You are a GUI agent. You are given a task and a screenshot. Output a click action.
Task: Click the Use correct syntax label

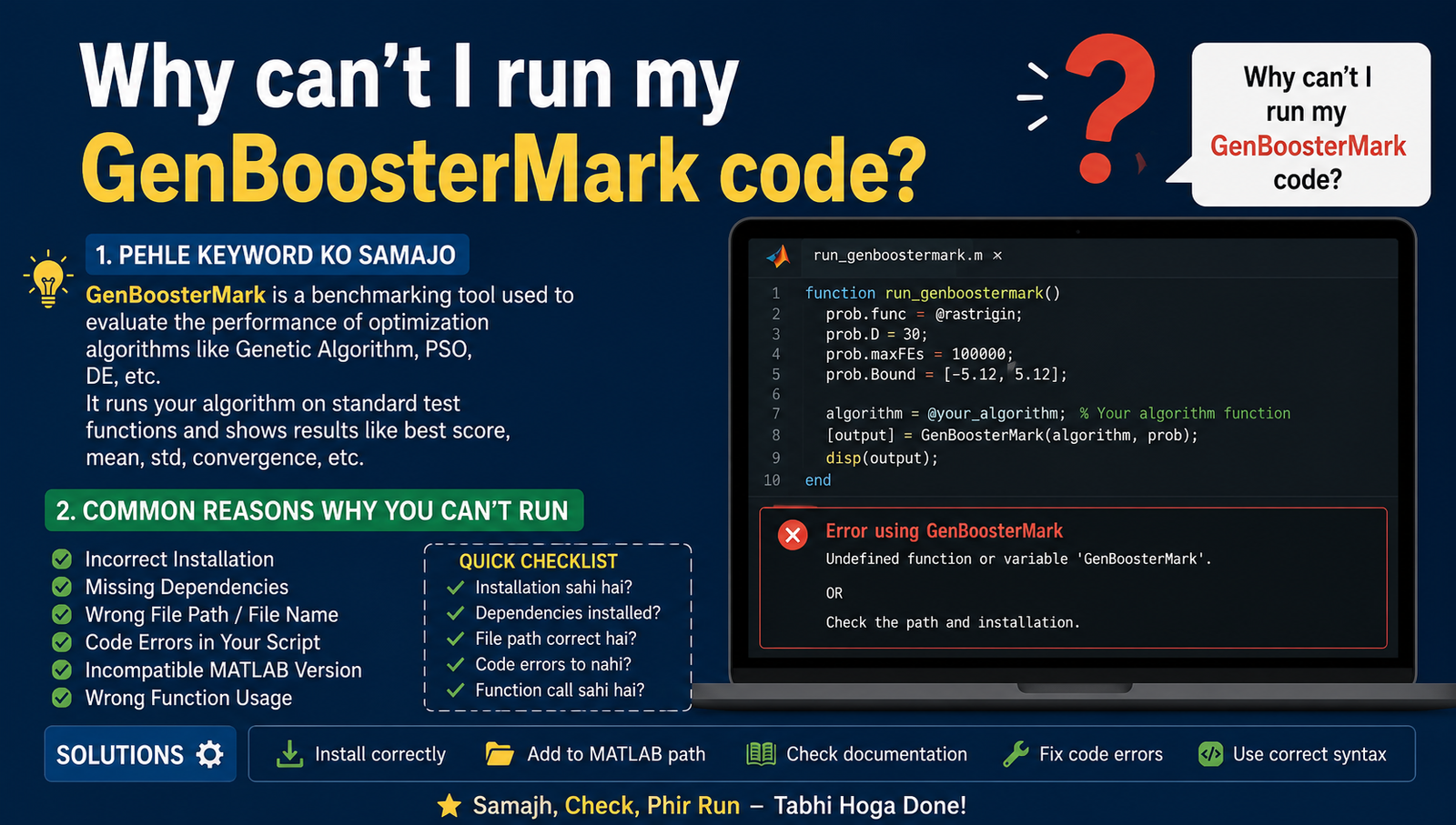tap(1309, 754)
